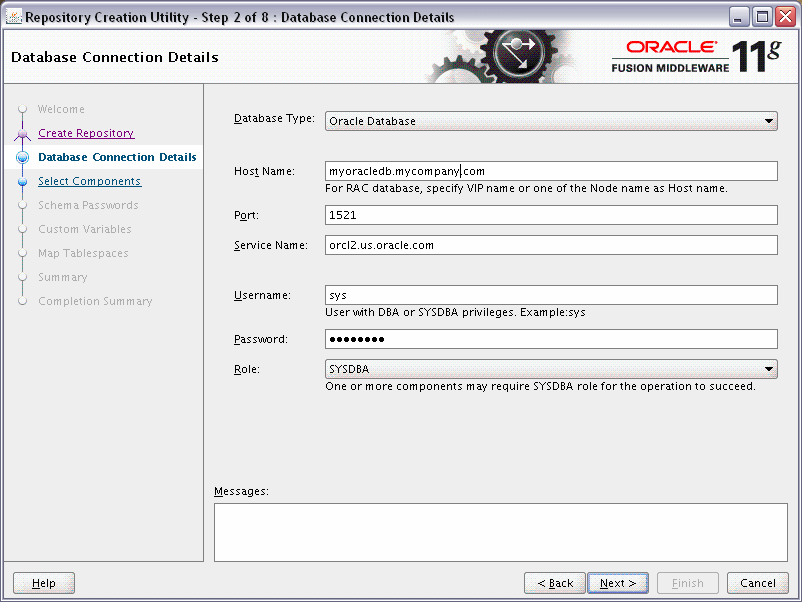Viewport: 802px width, 602px height.
Task: Click the Next button
Action: point(617,583)
